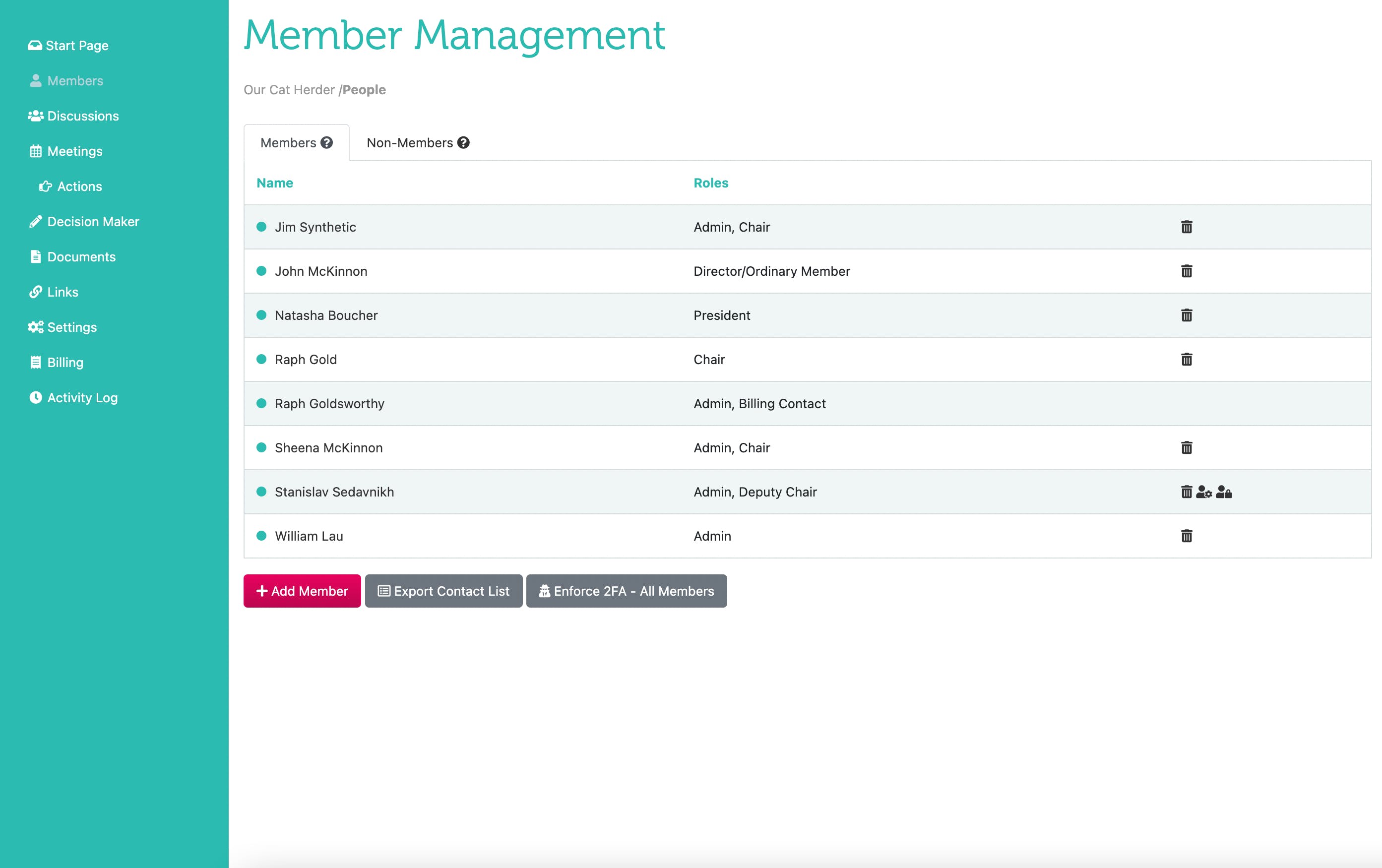Viewport: 1382px width, 868px height.
Task: Open Decision Maker from sidebar
Action: point(93,221)
